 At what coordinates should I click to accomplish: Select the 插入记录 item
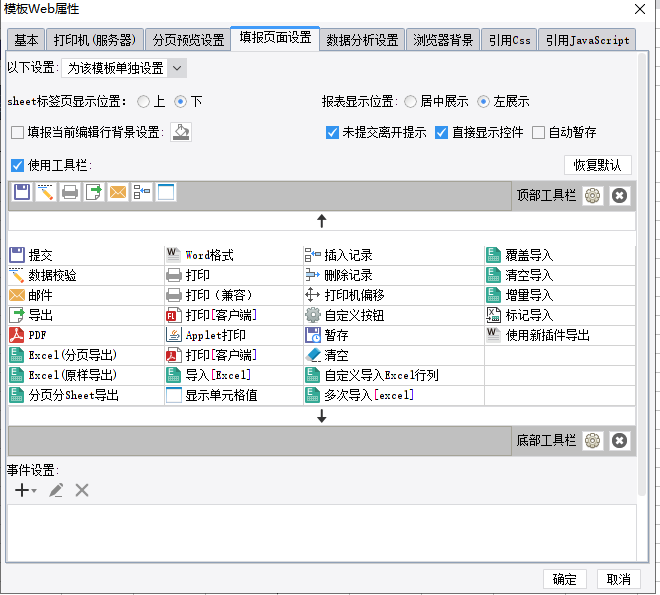point(394,255)
